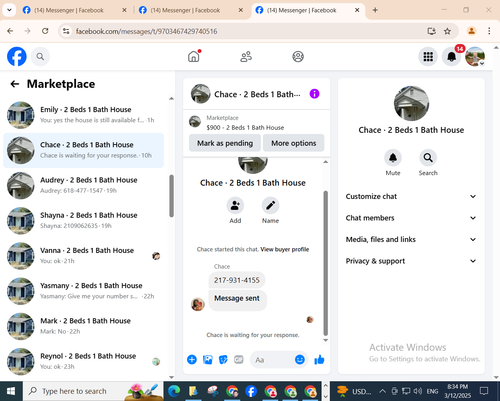Viewport: 500px width, 401px height.
Task: Open Vanna 2 Beds 1 Bath House chat
Action: tap(83, 256)
